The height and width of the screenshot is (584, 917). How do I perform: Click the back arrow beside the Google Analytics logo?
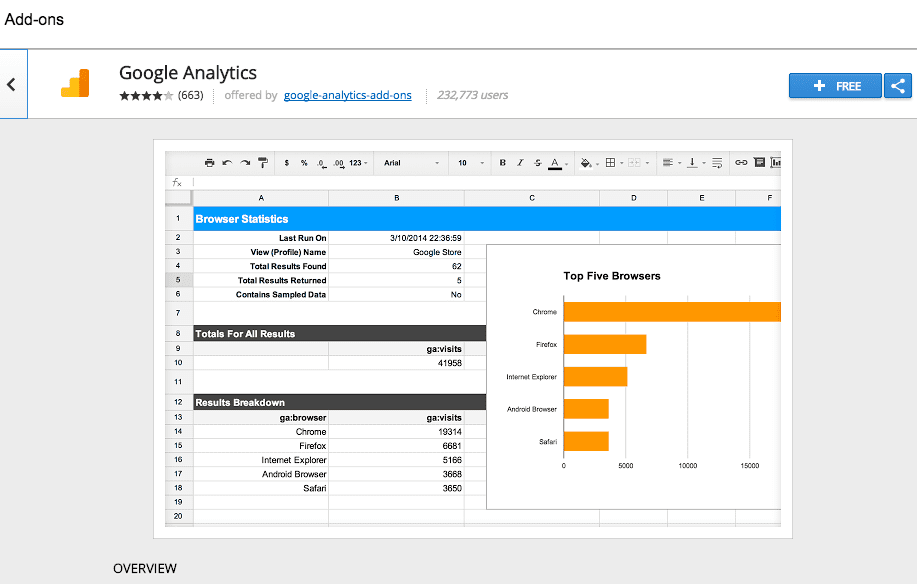point(12,85)
